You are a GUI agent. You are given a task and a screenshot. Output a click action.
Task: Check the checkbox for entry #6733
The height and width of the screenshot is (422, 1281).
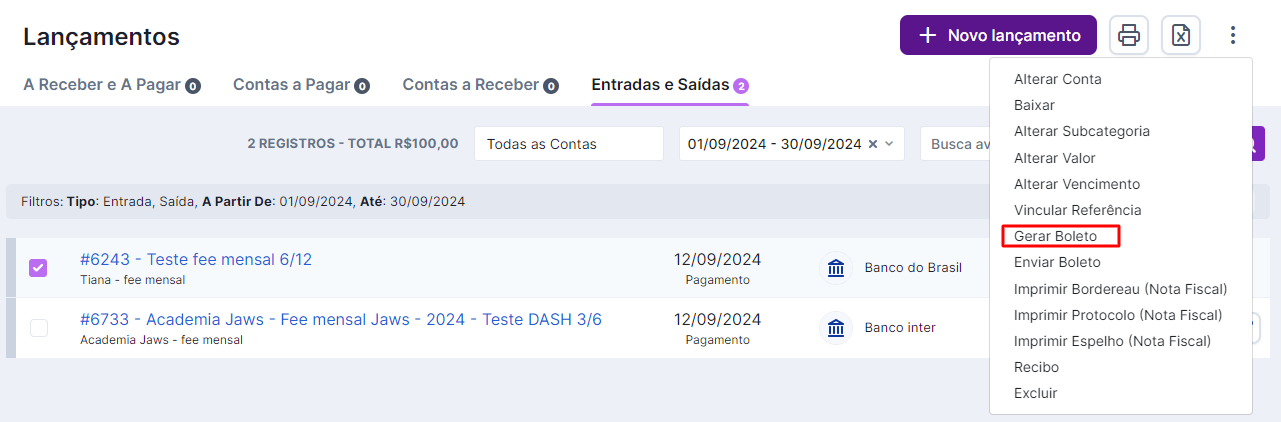pyautogui.click(x=38, y=328)
